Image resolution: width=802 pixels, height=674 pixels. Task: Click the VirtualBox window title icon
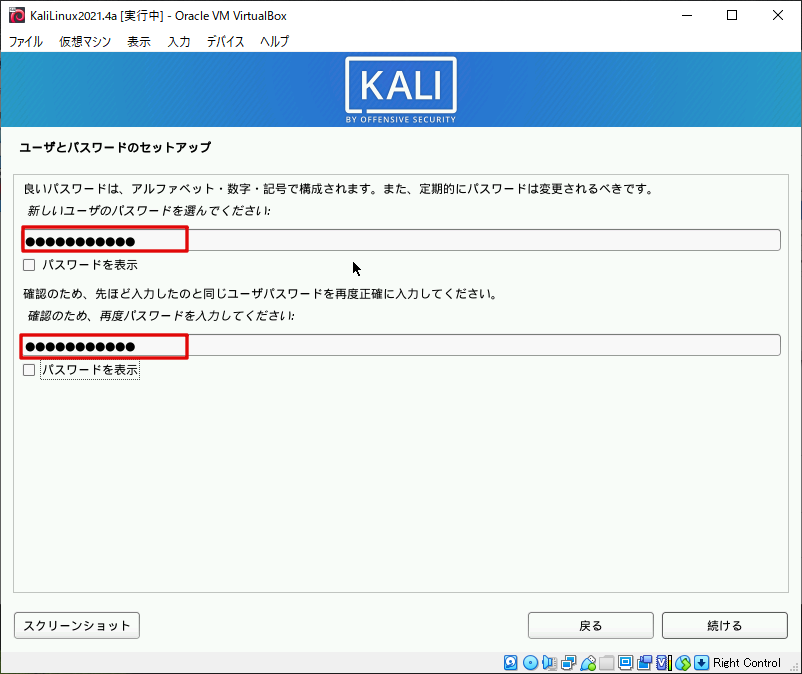click(x=17, y=15)
